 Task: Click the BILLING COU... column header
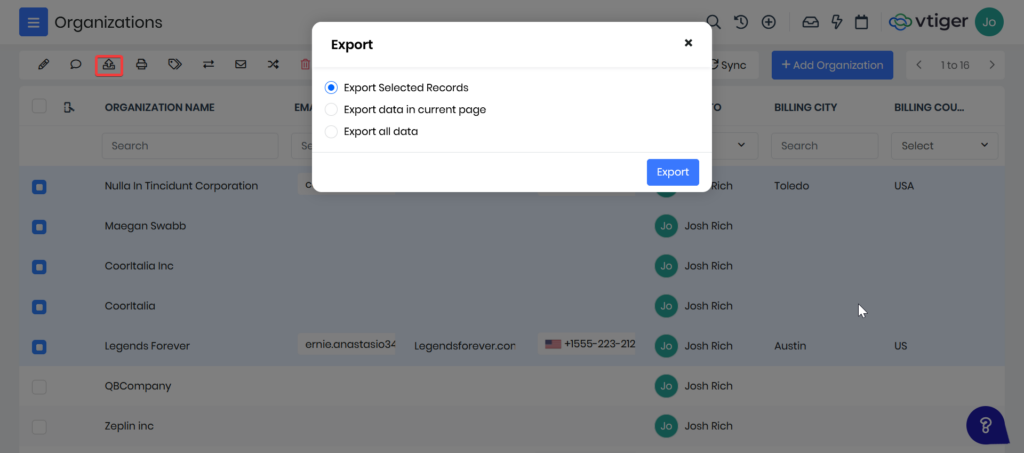click(929, 107)
